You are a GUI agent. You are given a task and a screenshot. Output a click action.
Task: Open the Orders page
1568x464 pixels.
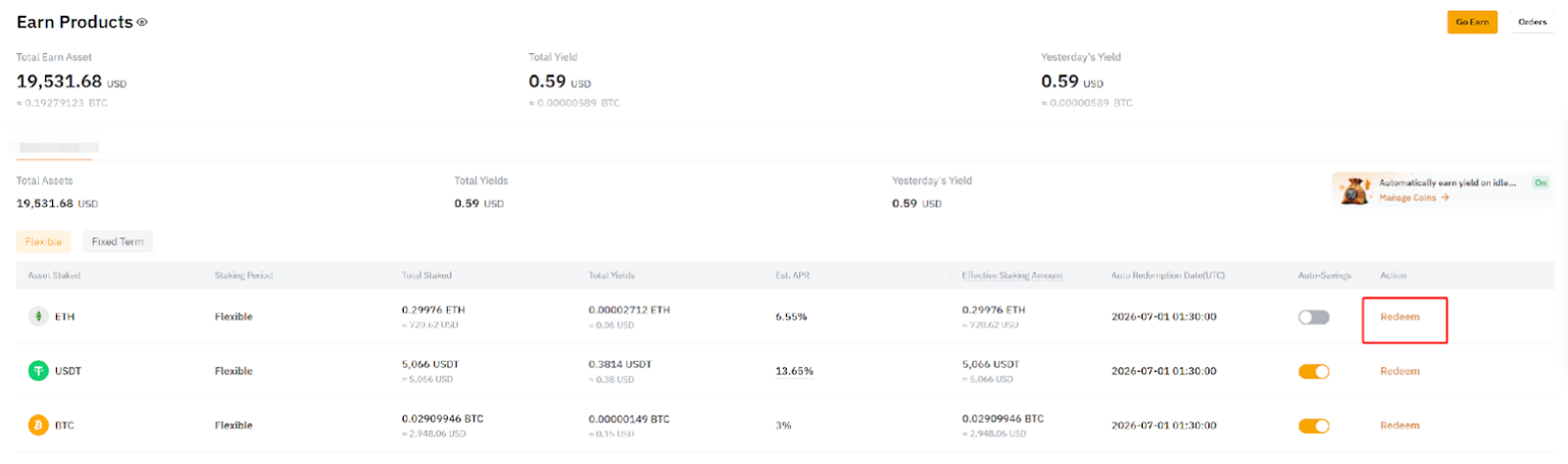[1532, 22]
